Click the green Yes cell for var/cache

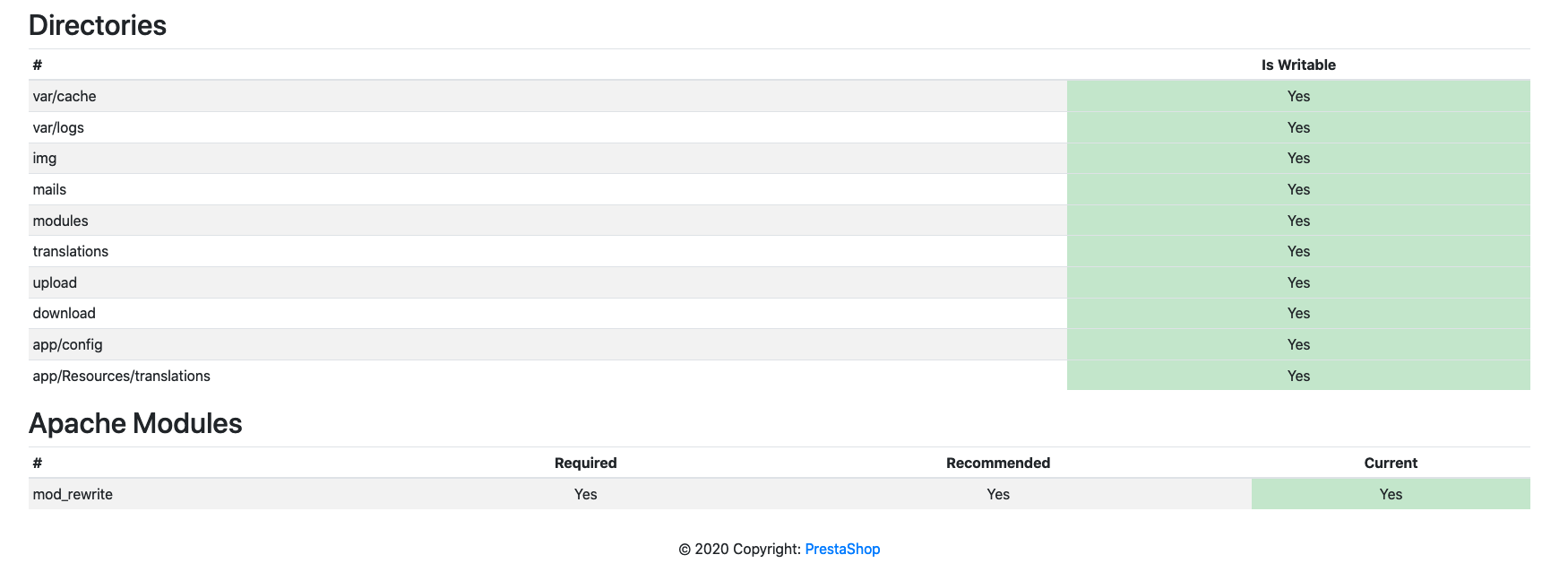tap(1297, 96)
